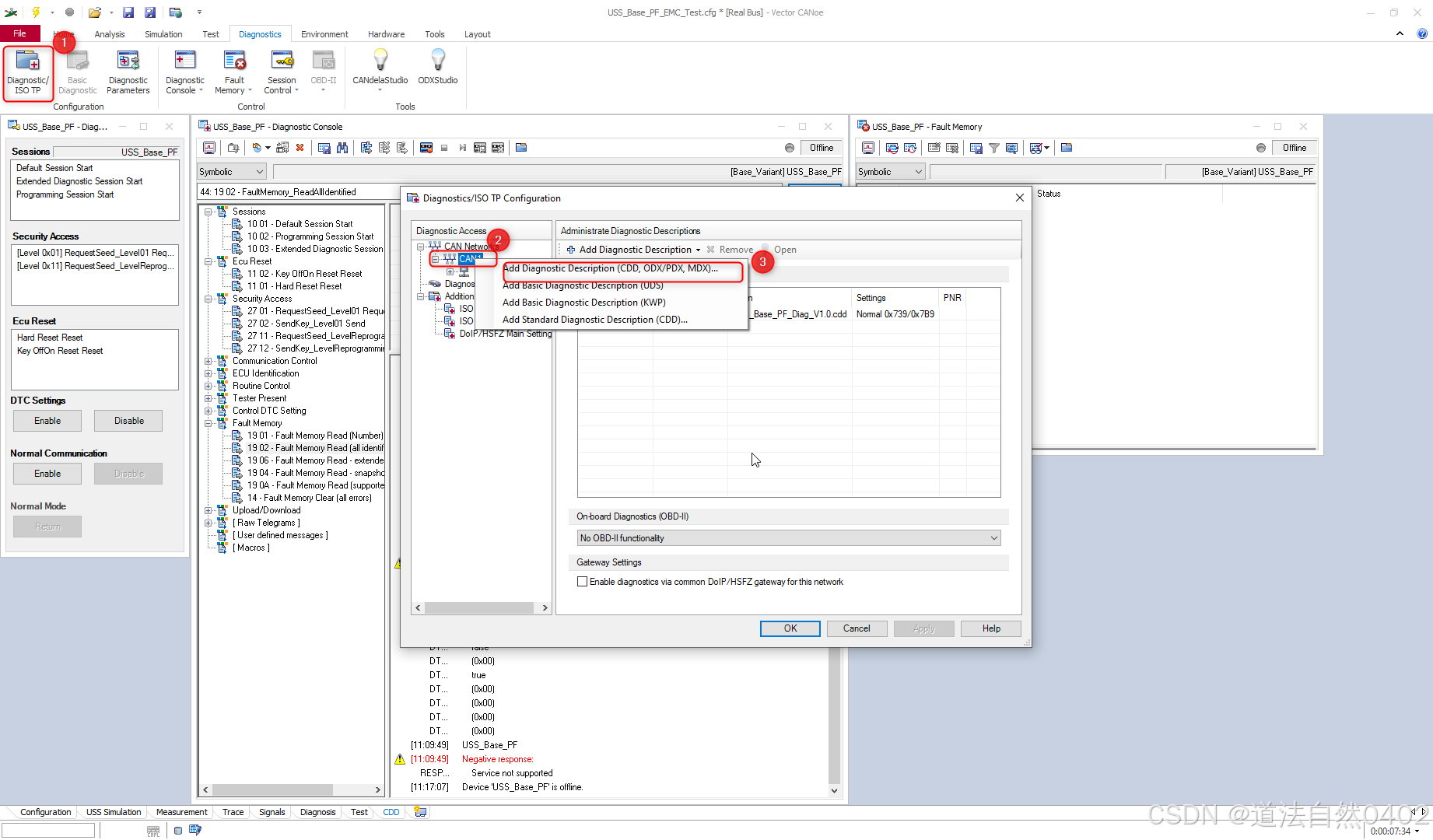Expand the Communication Control tree node
Screen dimensions: 1433x840
(x=208, y=361)
